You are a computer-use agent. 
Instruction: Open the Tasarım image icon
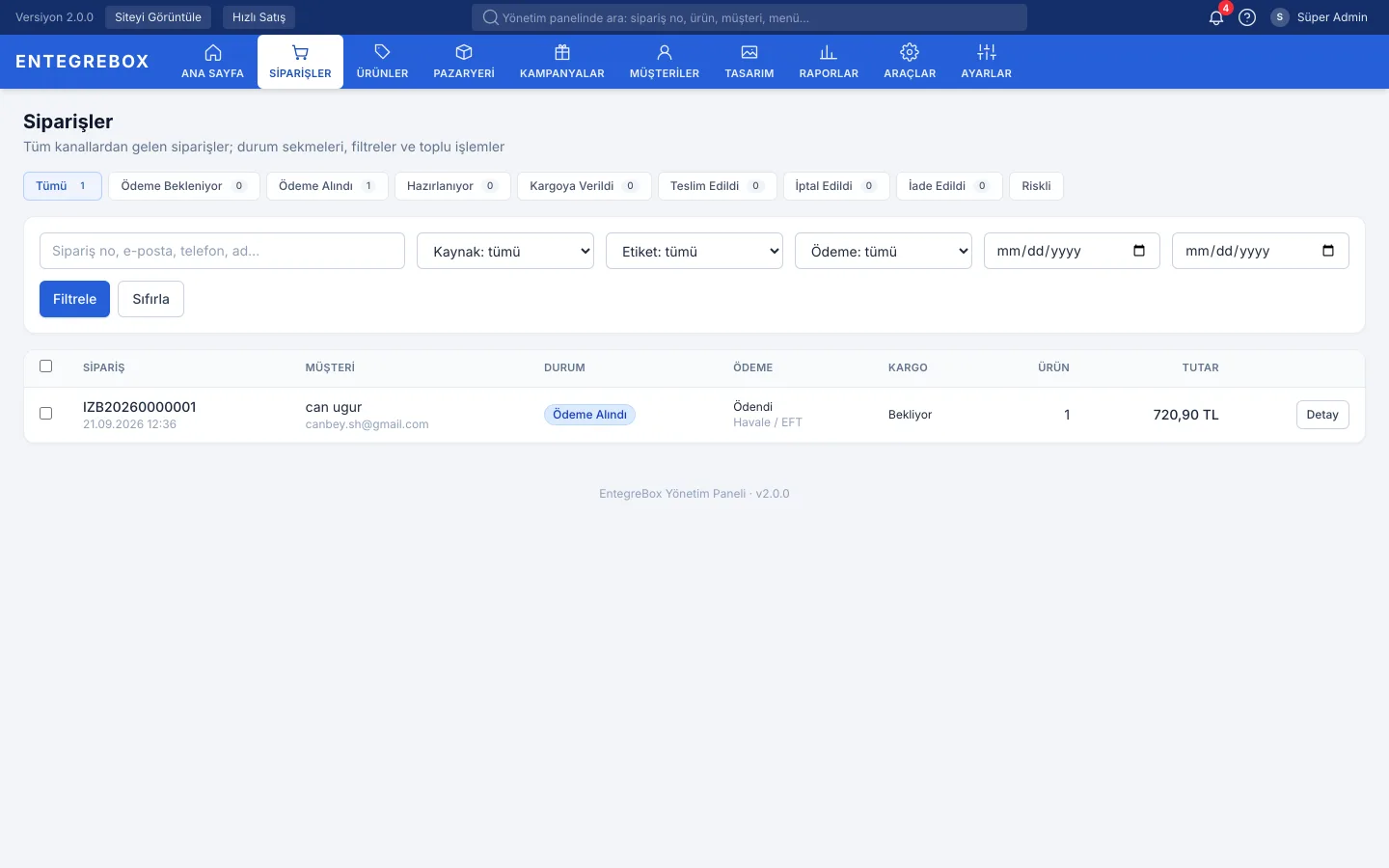tap(749, 53)
